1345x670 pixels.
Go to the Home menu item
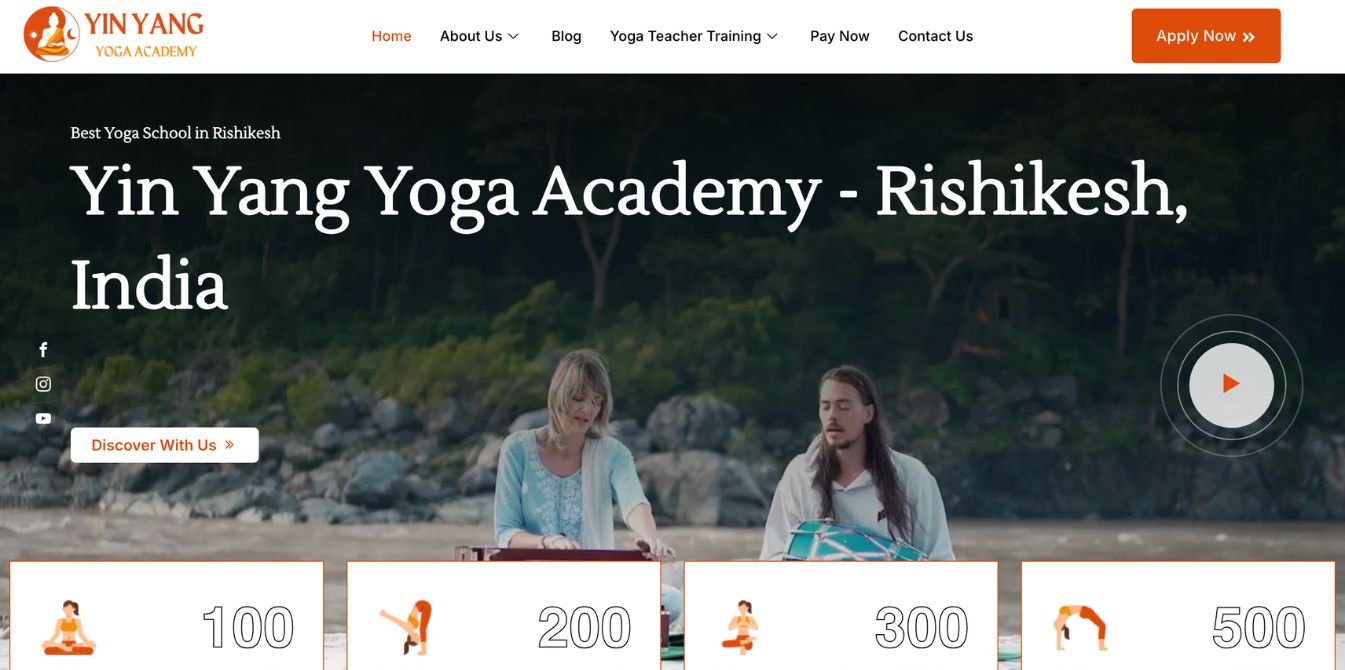point(391,36)
